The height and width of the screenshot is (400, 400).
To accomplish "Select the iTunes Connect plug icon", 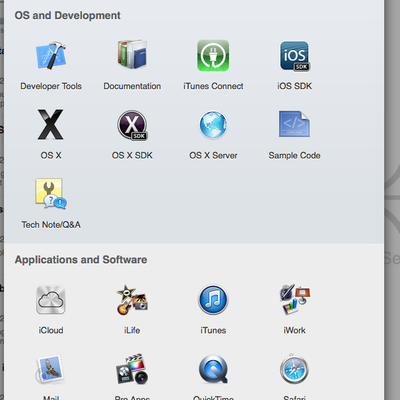I will pyautogui.click(x=213, y=55).
